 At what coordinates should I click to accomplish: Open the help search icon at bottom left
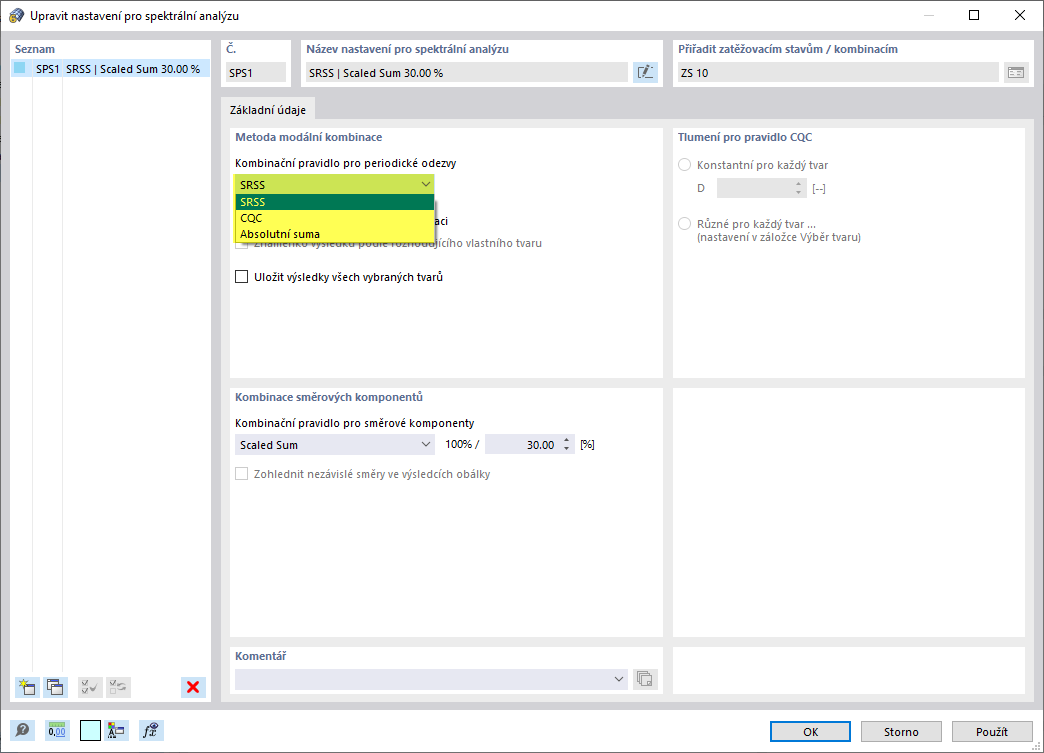coord(23,730)
